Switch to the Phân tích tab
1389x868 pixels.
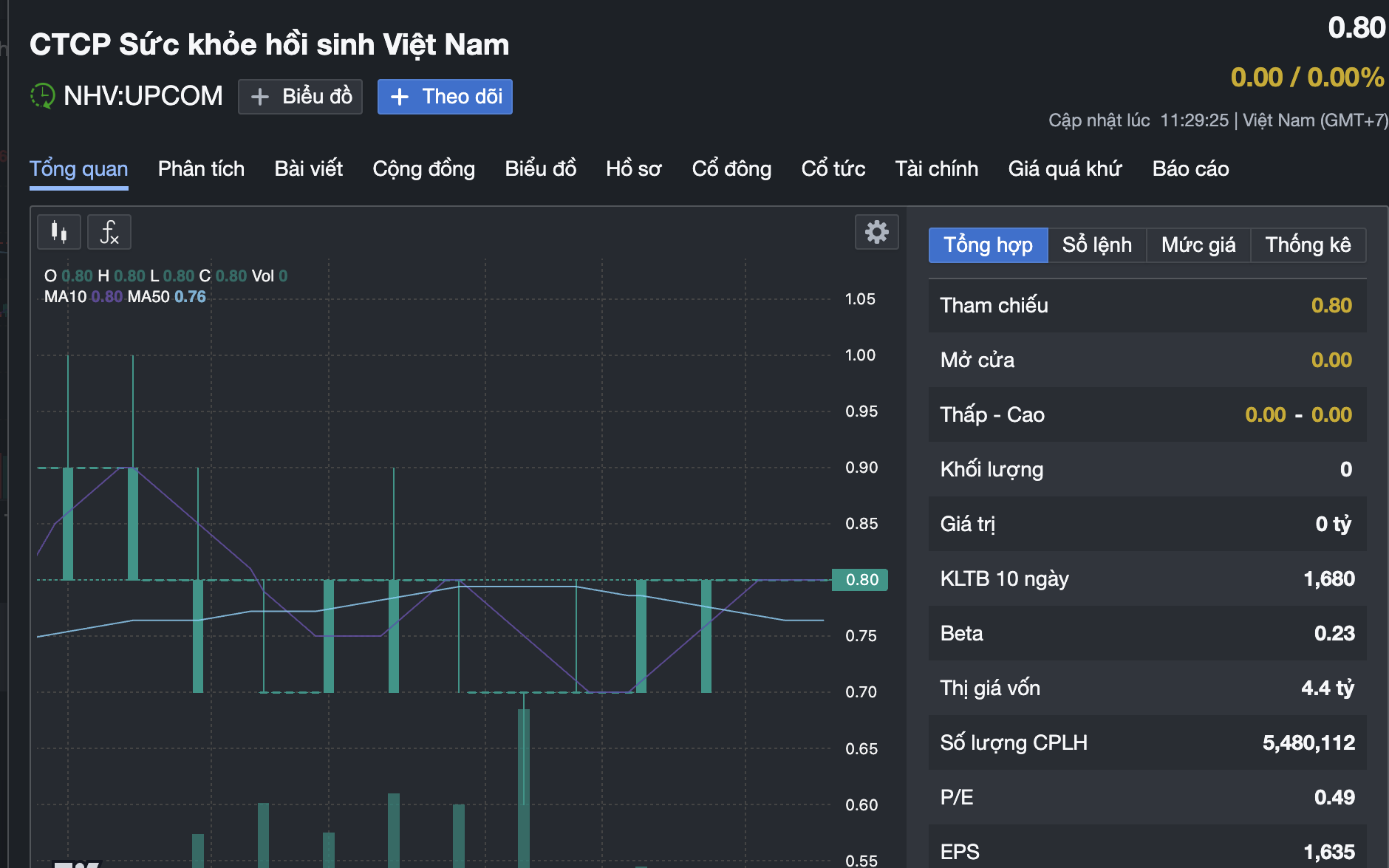pyautogui.click(x=201, y=168)
